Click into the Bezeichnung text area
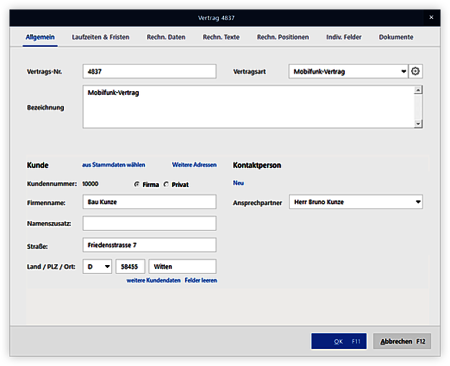The image size is (450, 366). 248,107
